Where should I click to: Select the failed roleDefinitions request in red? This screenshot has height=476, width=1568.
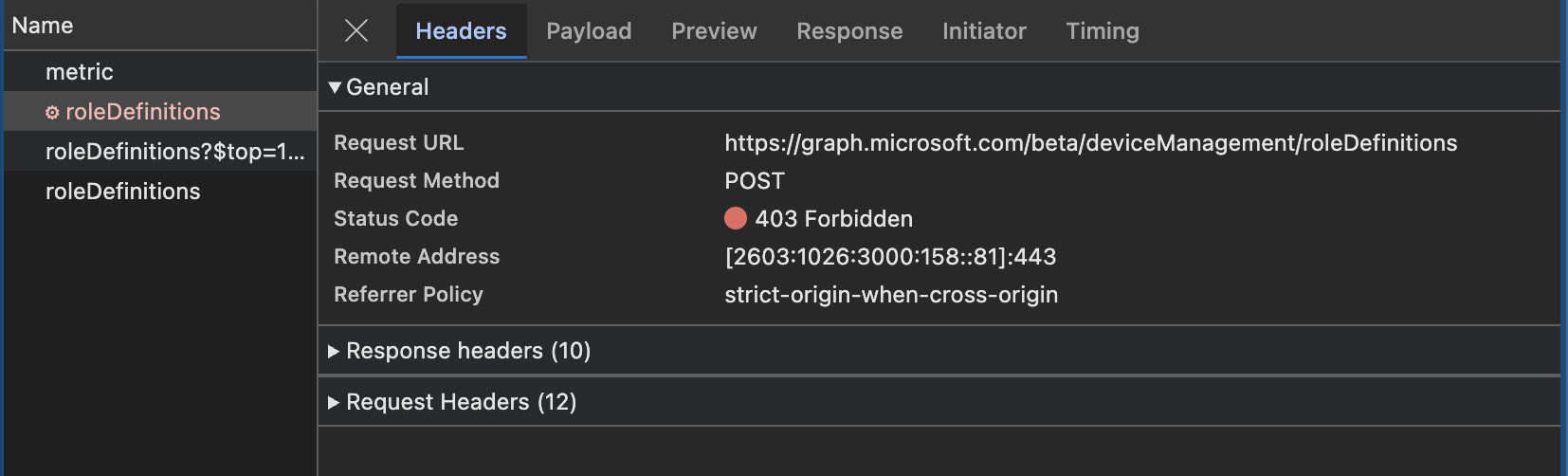point(142,112)
